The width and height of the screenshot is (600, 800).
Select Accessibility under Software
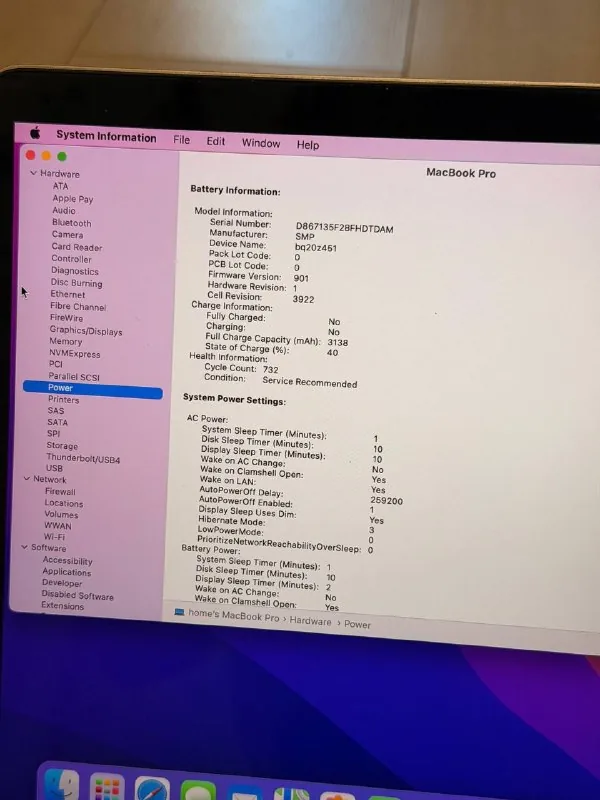pyautogui.click(x=67, y=560)
